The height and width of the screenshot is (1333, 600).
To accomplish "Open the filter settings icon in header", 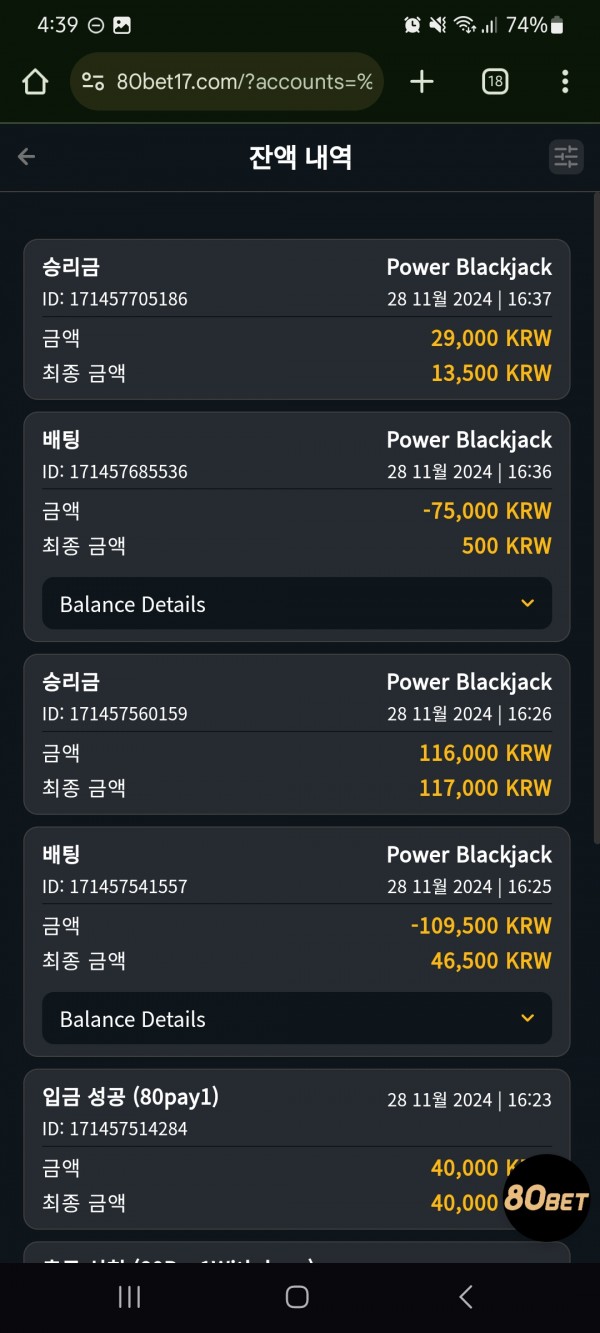I will point(566,156).
